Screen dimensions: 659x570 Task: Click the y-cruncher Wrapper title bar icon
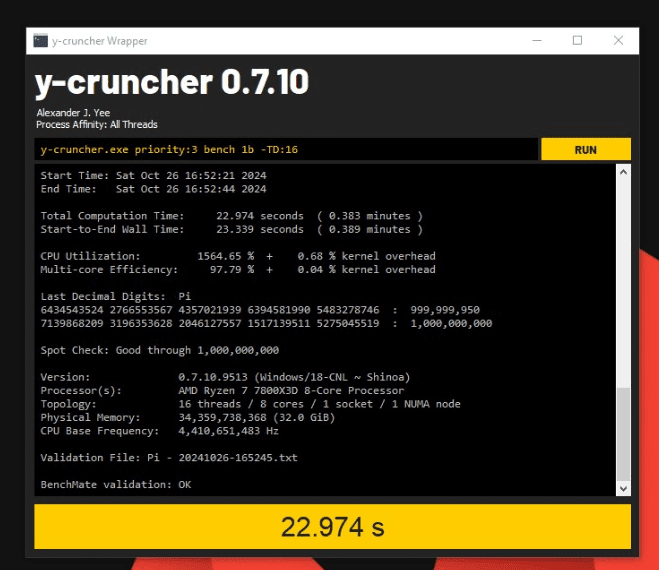pos(41,41)
